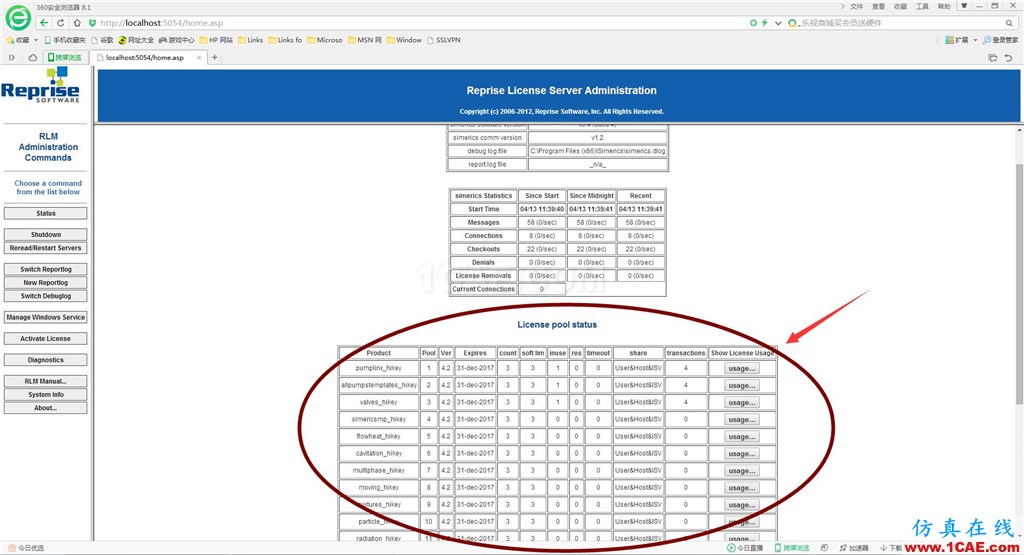Screen dimensions: 1024x555
Task: Open the 查看 menu
Action: point(878,7)
